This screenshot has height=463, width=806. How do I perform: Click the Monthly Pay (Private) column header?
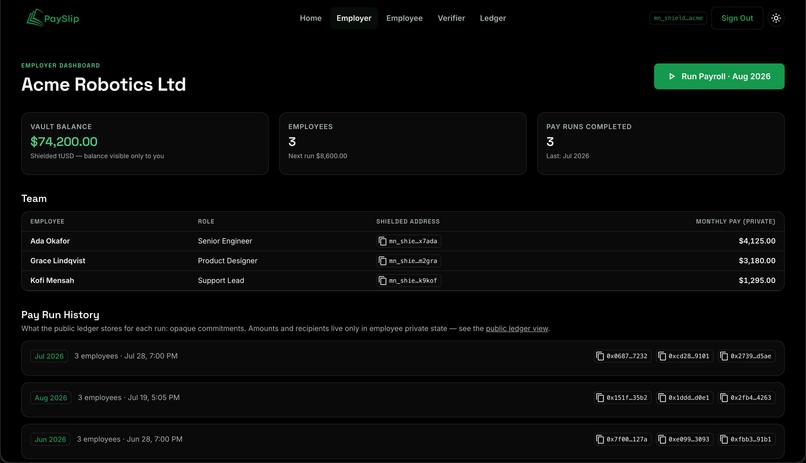(735, 221)
